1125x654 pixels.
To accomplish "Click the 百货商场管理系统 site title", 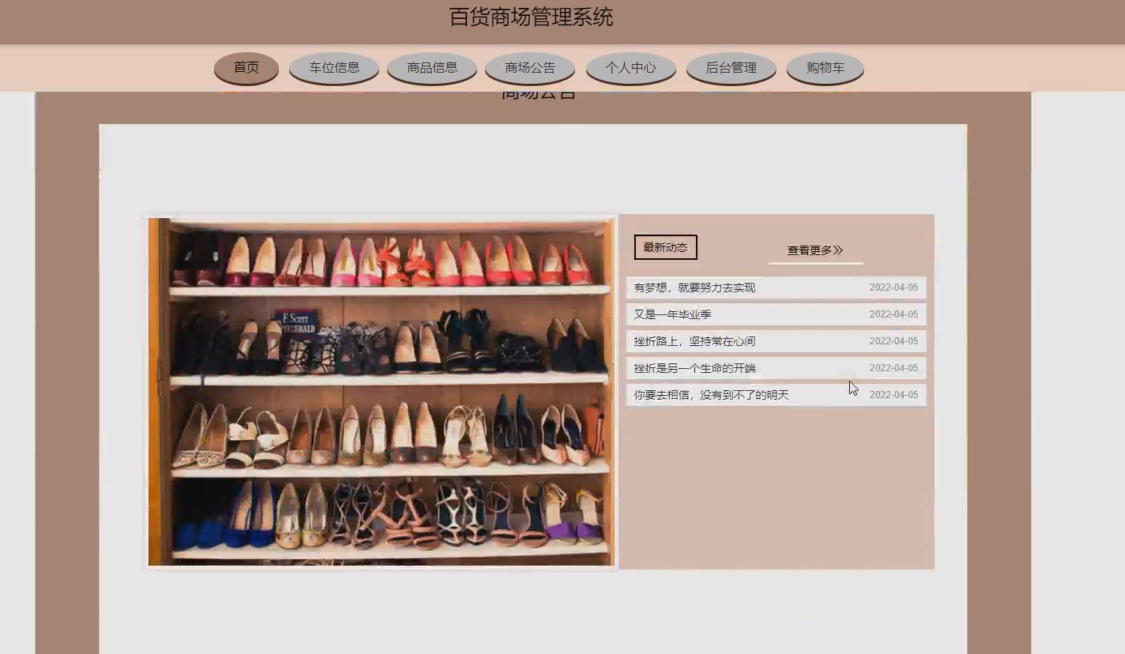I will pyautogui.click(x=533, y=15).
